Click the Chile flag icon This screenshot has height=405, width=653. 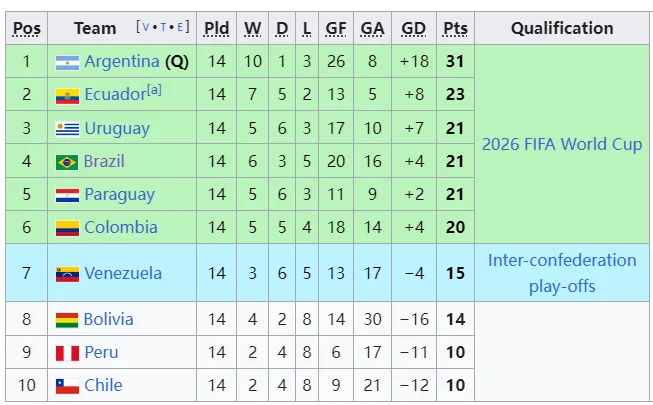click(67, 386)
